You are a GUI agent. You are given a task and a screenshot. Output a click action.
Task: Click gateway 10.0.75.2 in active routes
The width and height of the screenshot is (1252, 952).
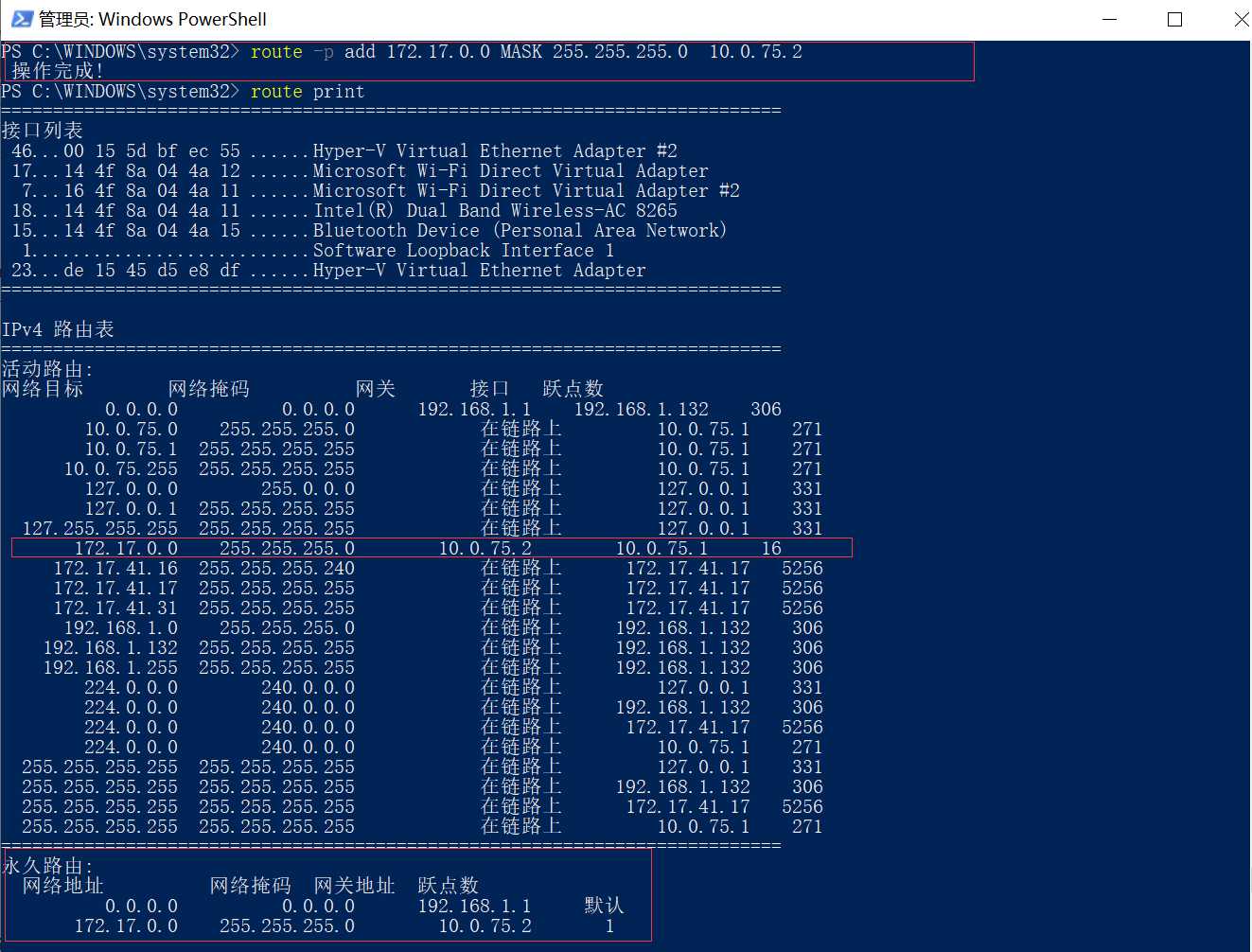click(485, 549)
